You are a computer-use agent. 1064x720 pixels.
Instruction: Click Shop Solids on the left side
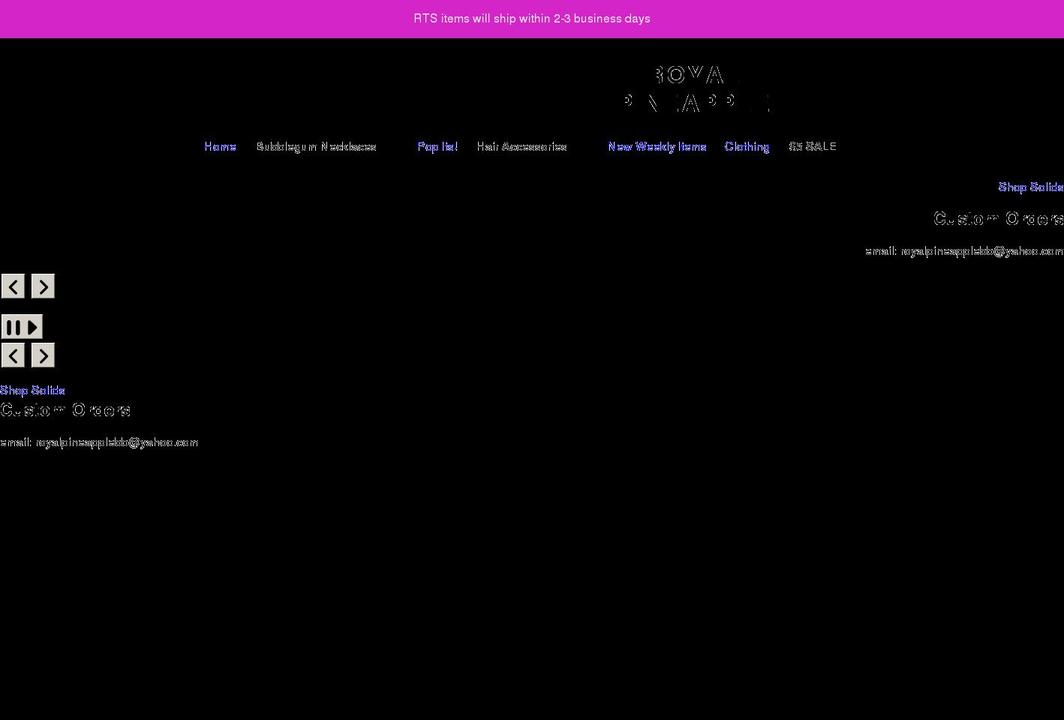(32, 390)
